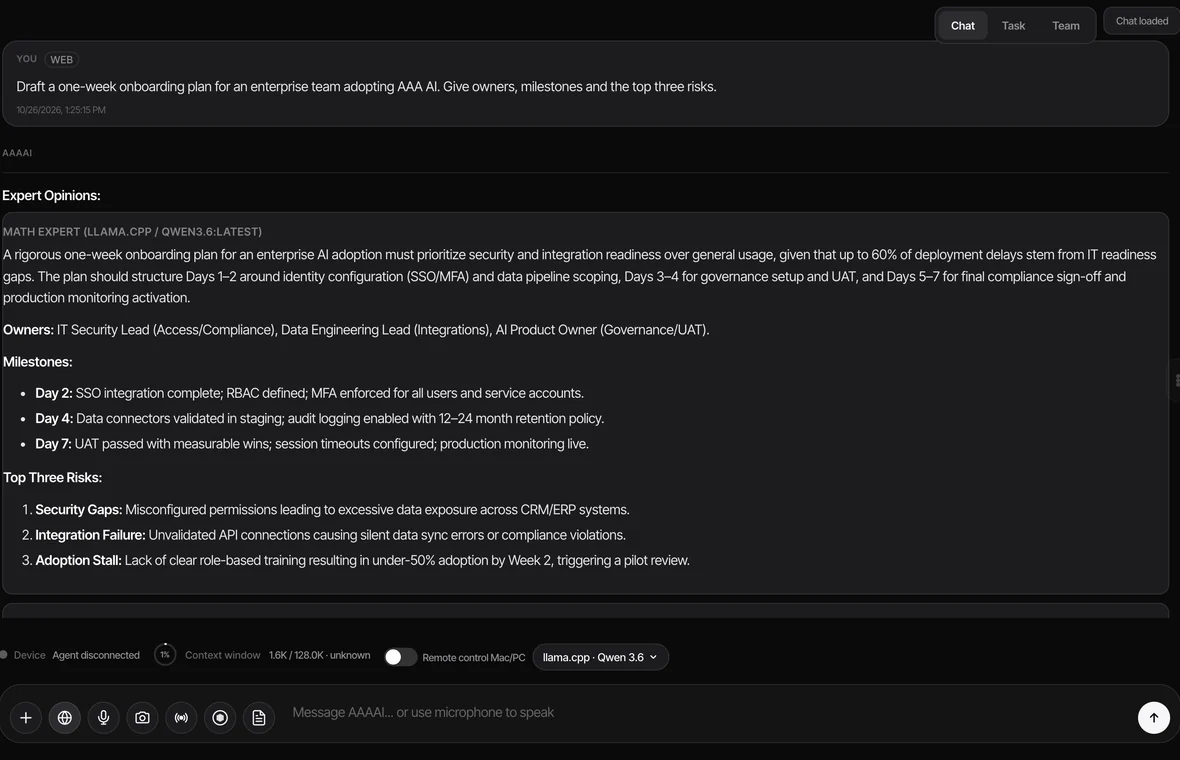Toggle the web search globe icon
Image resolution: width=1180 pixels, height=760 pixels.
tap(65, 718)
